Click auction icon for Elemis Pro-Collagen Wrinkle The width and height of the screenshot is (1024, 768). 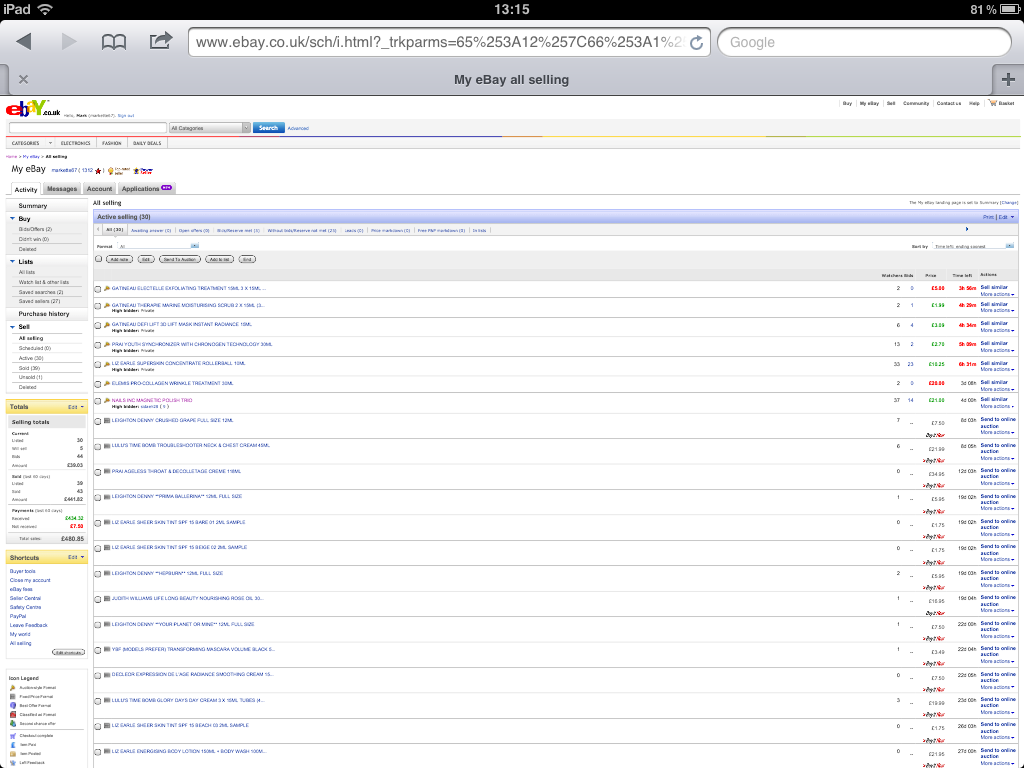tap(107, 383)
